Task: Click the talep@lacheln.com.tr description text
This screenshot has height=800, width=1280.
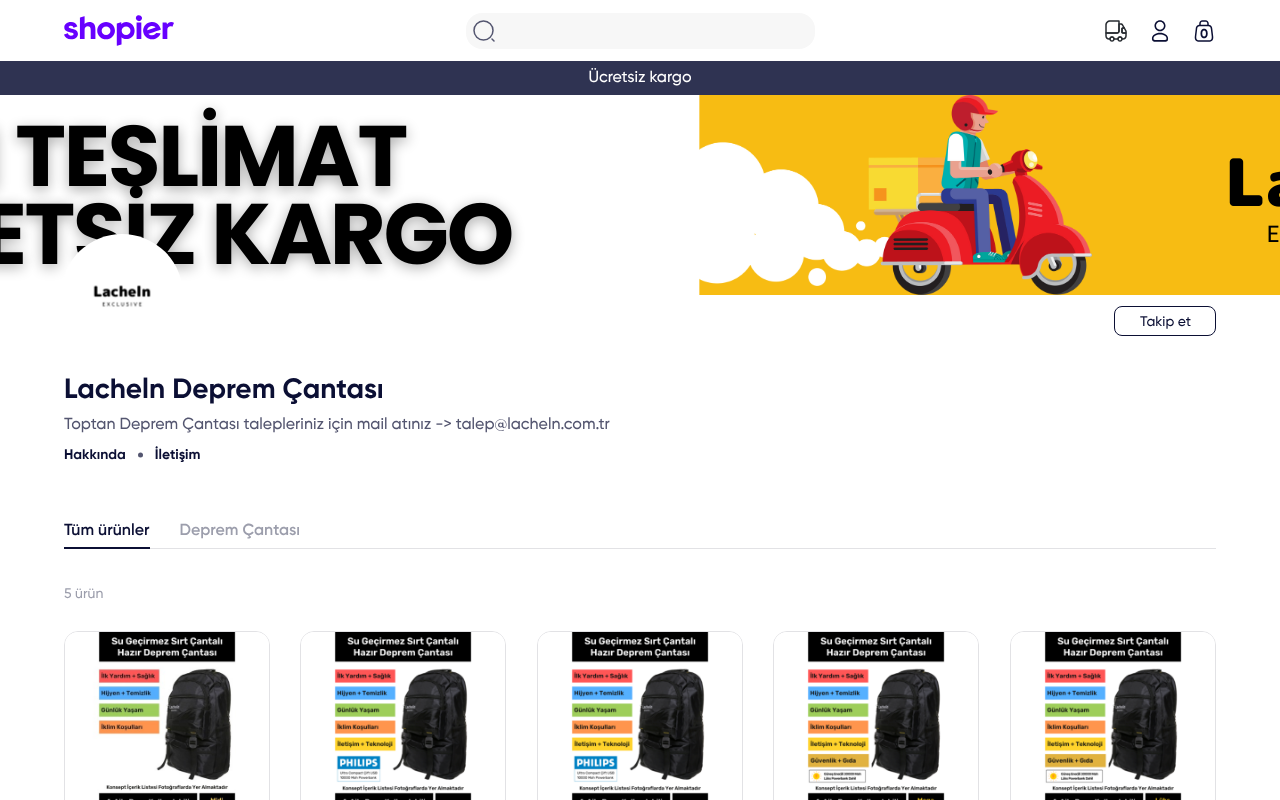Action: click(x=533, y=424)
